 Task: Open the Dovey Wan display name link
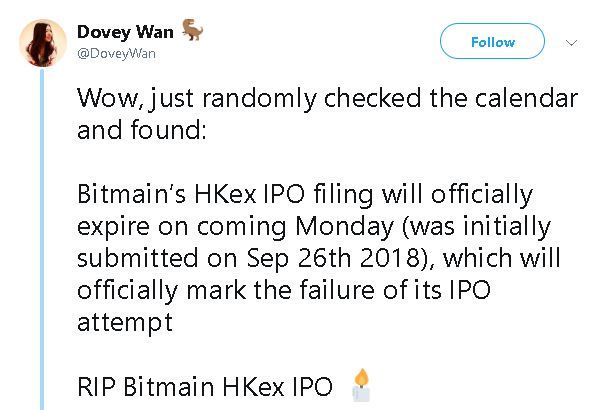pos(124,32)
